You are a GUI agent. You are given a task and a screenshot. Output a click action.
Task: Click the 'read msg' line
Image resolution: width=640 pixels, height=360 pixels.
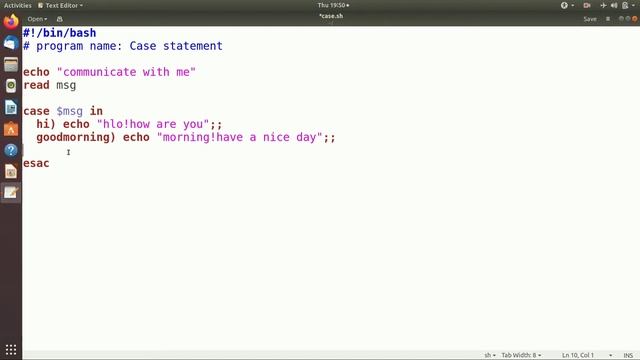click(x=50, y=85)
